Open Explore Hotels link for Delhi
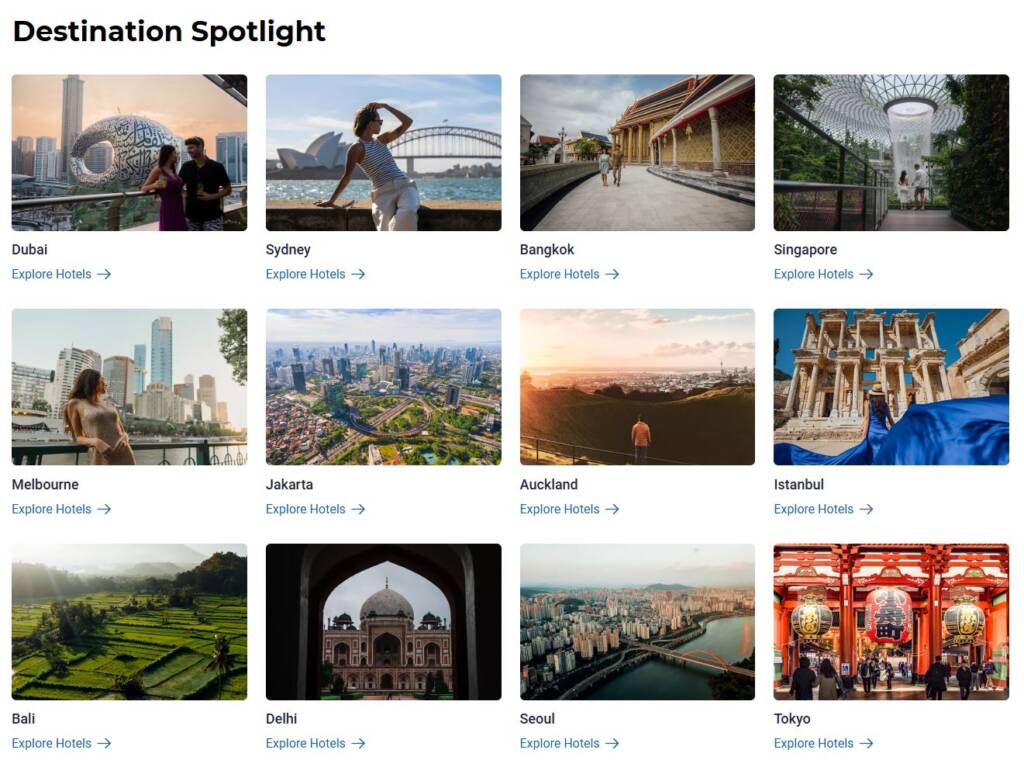The height and width of the screenshot is (767, 1024). point(306,743)
